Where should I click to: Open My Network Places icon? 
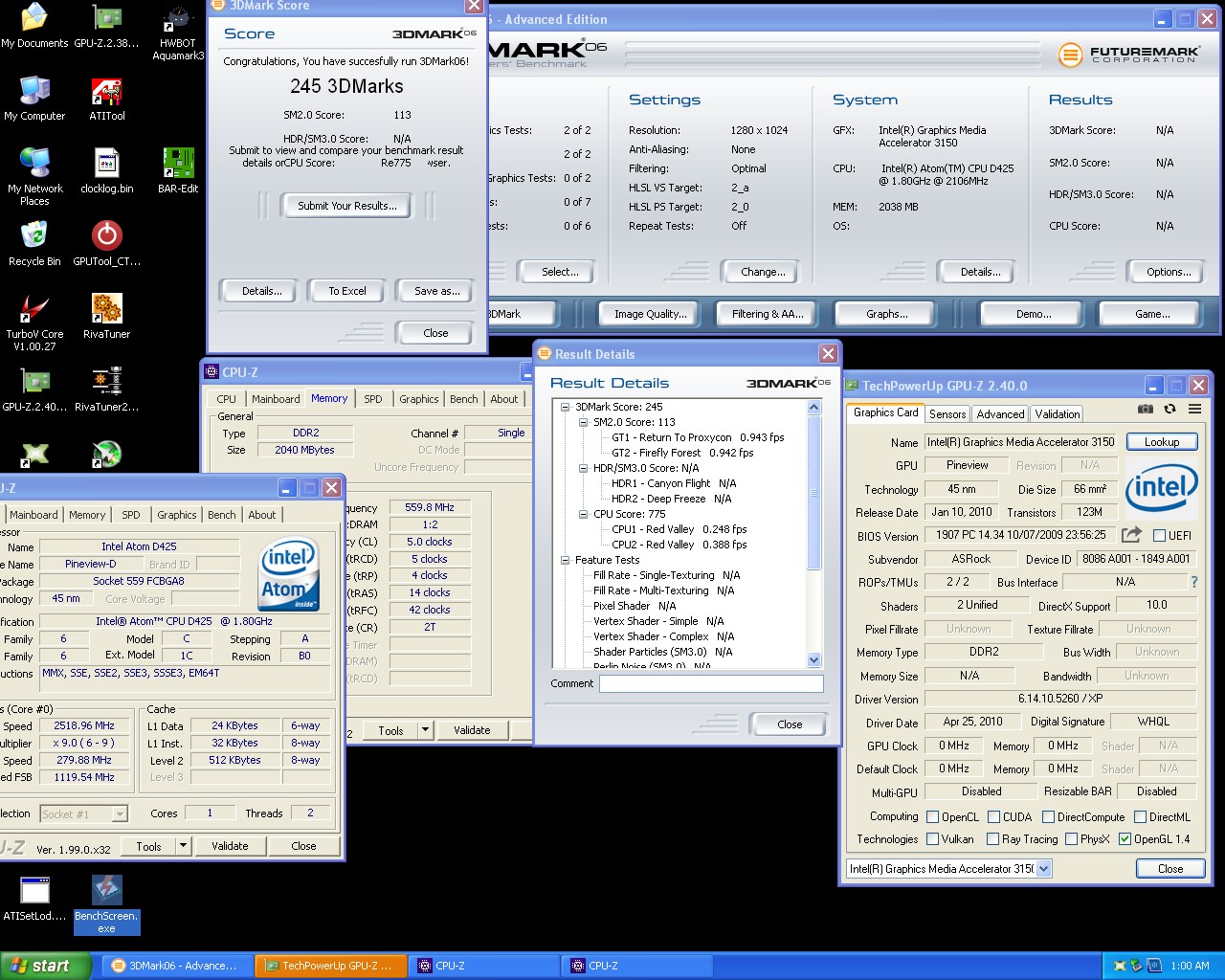(34, 177)
